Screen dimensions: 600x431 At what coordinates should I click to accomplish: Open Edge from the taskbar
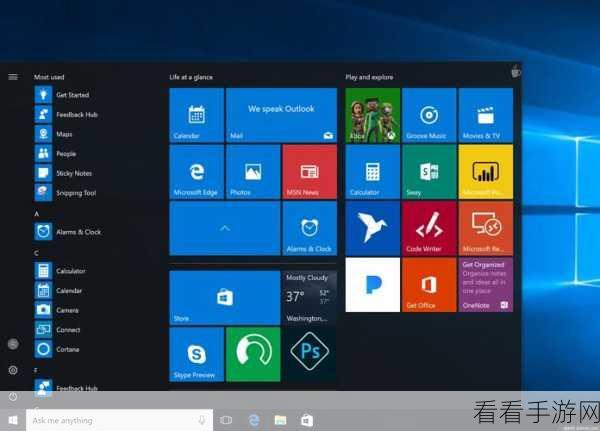[x=254, y=420]
